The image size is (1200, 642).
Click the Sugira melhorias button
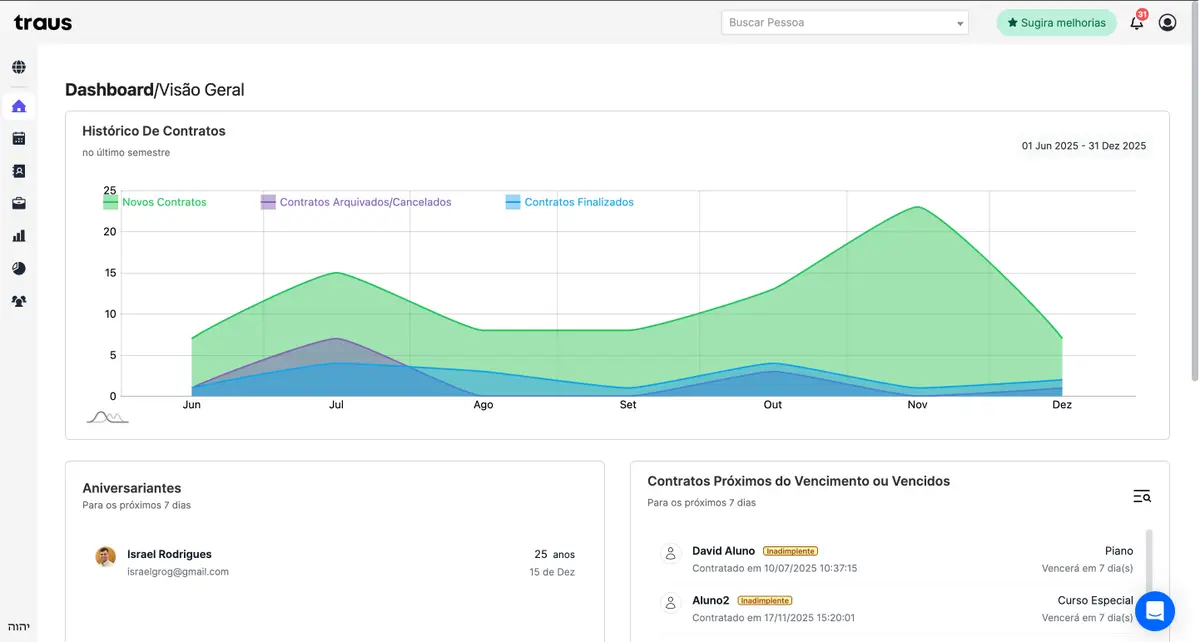pyautogui.click(x=1056, y=23)
